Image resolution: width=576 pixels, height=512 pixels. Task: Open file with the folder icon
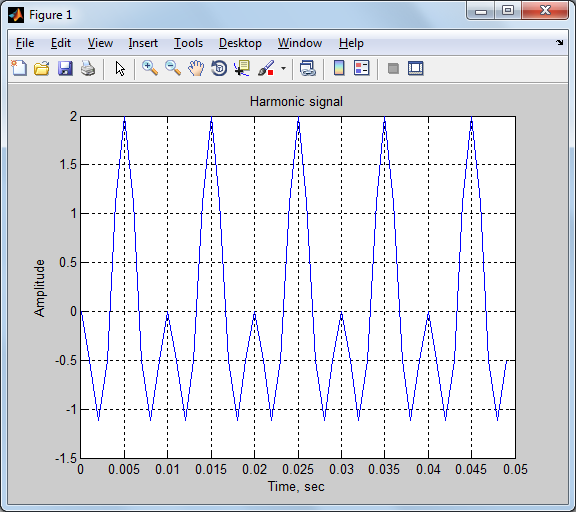(42, 68)
